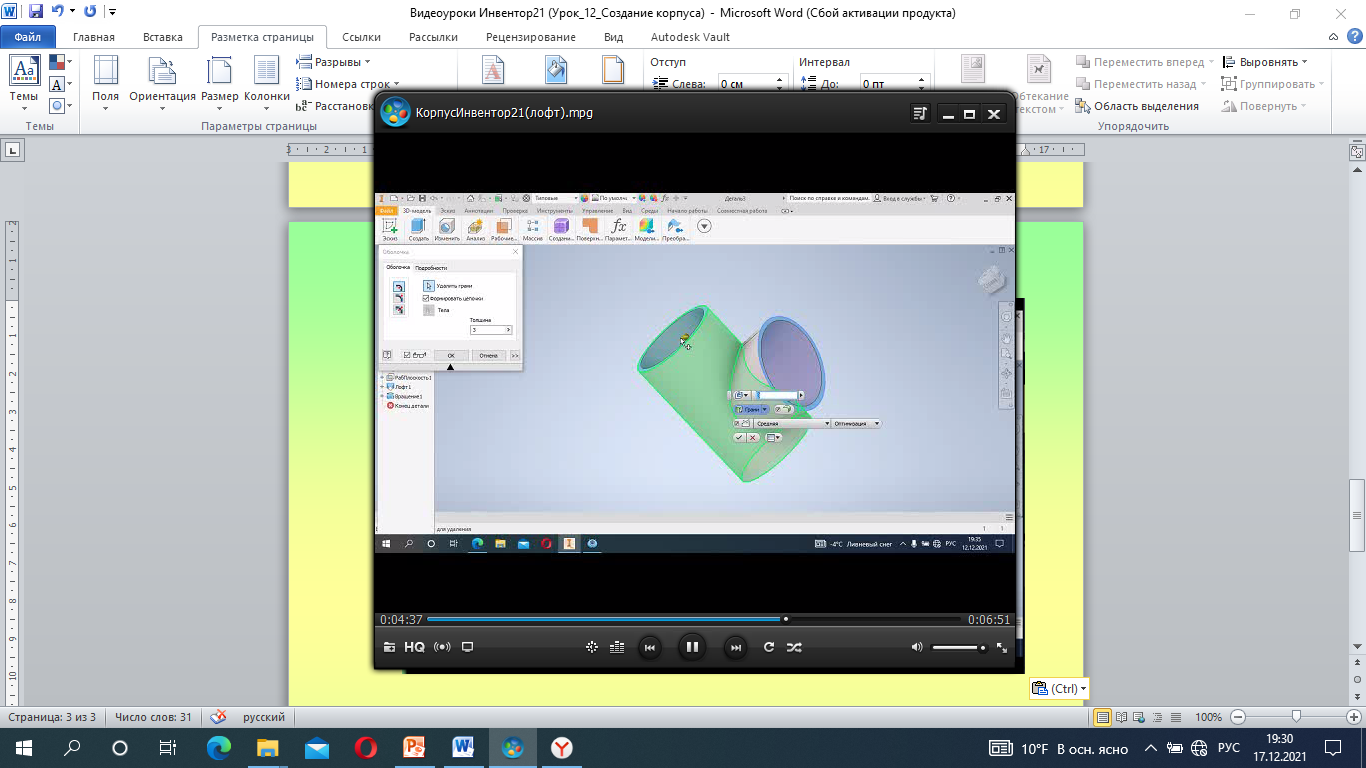Open the Файл tab in Word
This screenshot has width=1366, height=768.
point(28,37)
